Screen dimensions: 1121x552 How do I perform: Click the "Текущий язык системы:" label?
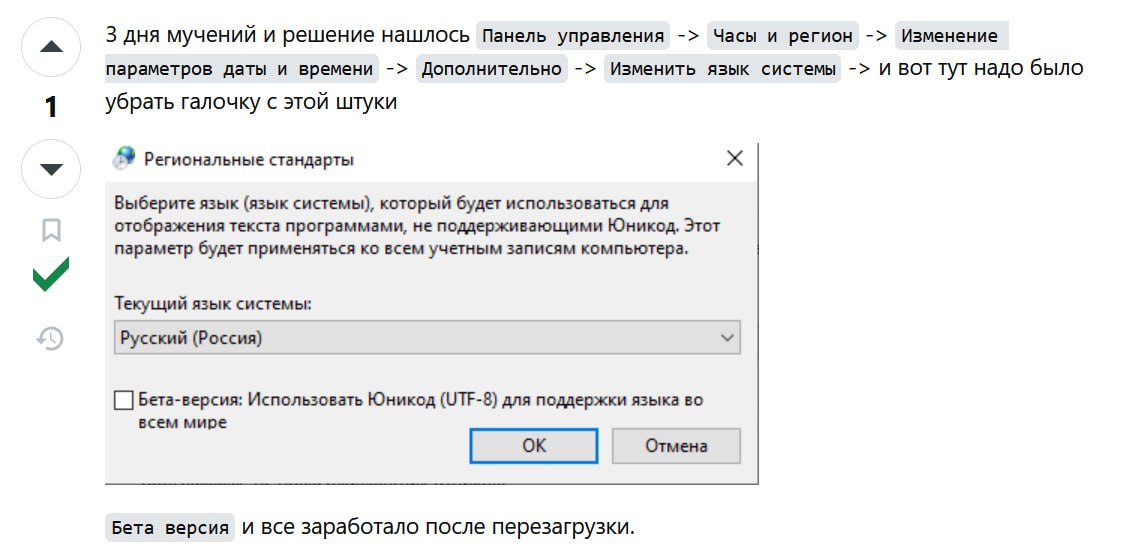(x=213, y=303)
